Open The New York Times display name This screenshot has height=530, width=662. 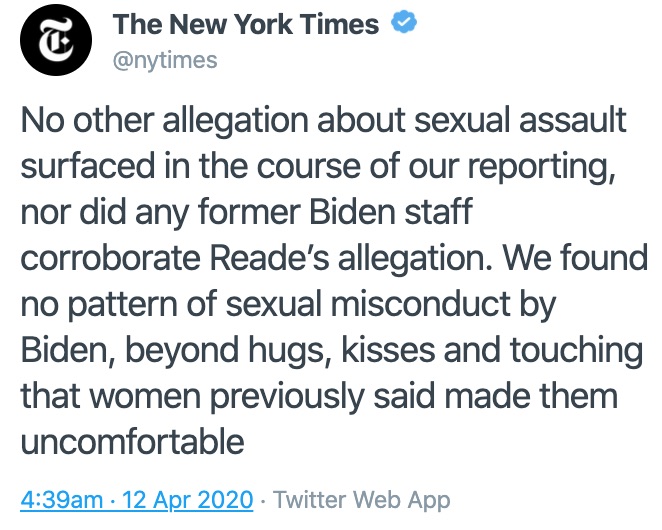[x=246, y=25]
